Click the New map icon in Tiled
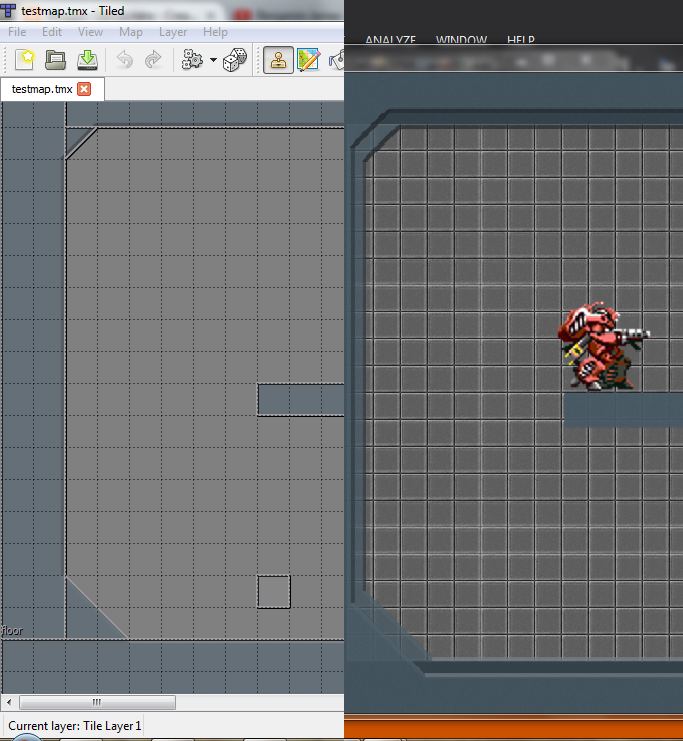Screen dimensions: 683x741 coord(25,60)
